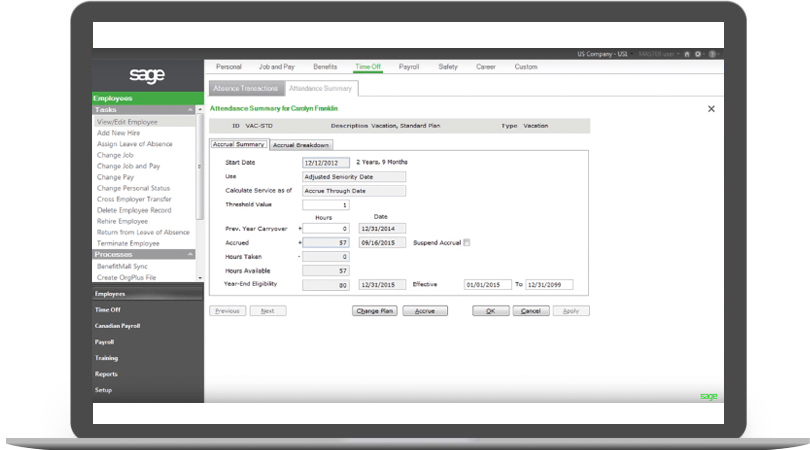Click the Sage logo in the sidebar

pyautogui.click(x=147, y=75)
